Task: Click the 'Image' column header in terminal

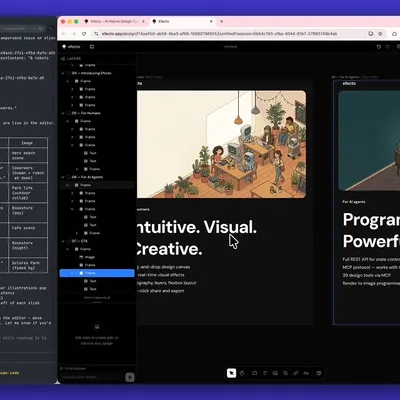Action: [x=27, y=143]
